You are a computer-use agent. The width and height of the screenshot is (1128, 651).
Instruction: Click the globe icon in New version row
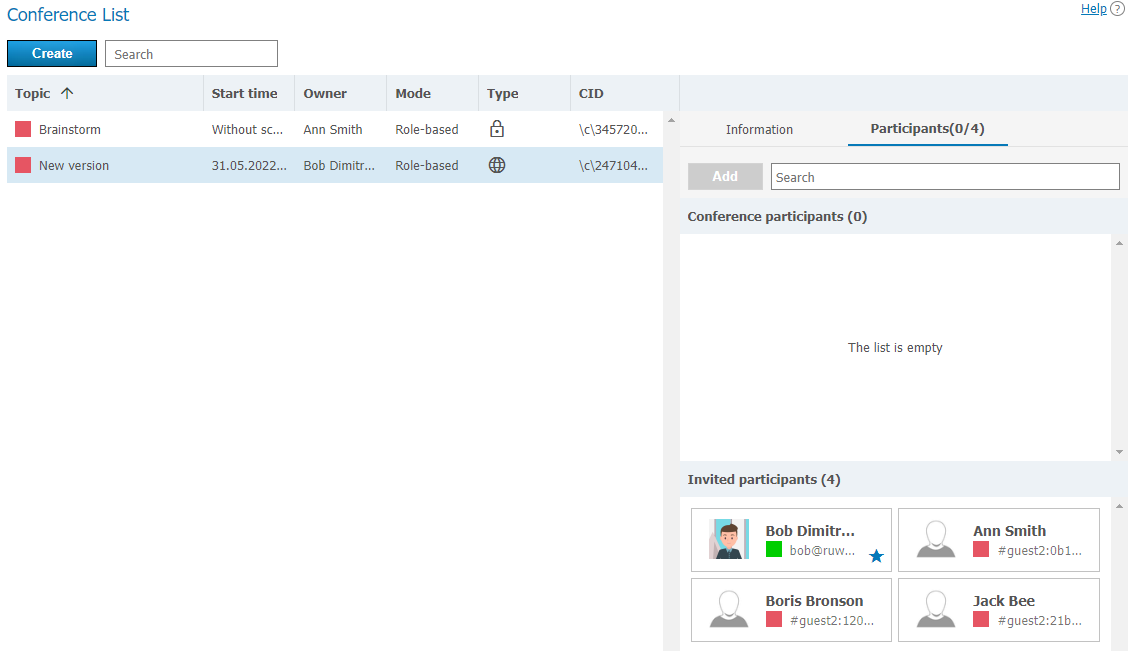click(496, 165)
